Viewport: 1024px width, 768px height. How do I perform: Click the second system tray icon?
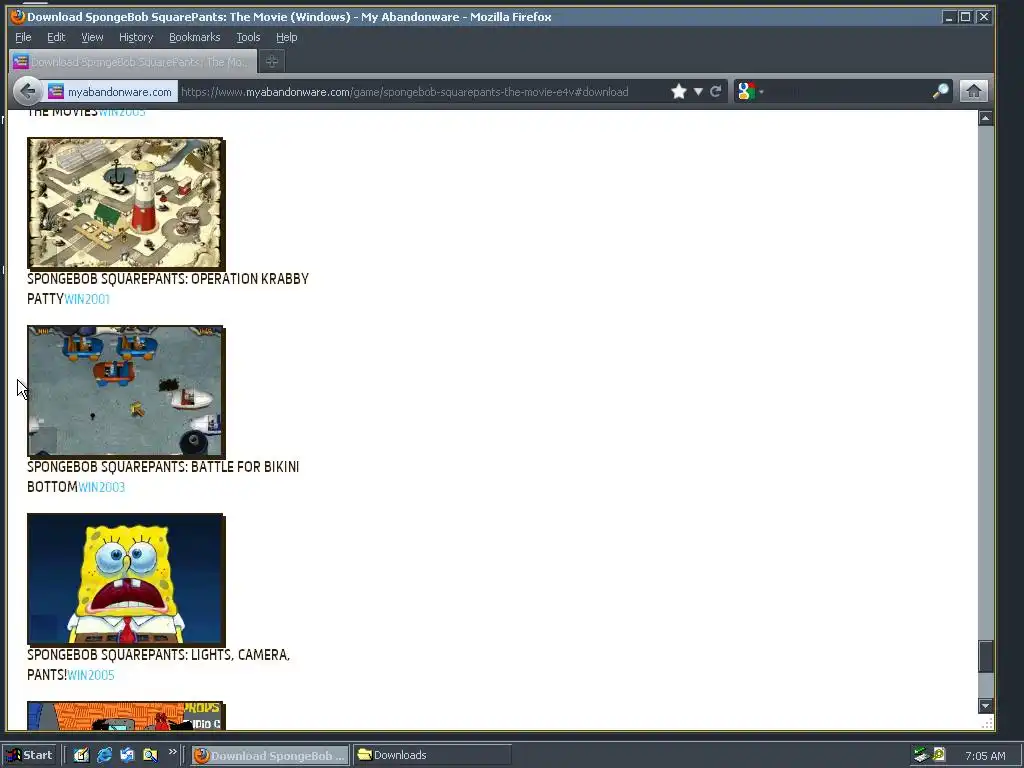point(939,755)
